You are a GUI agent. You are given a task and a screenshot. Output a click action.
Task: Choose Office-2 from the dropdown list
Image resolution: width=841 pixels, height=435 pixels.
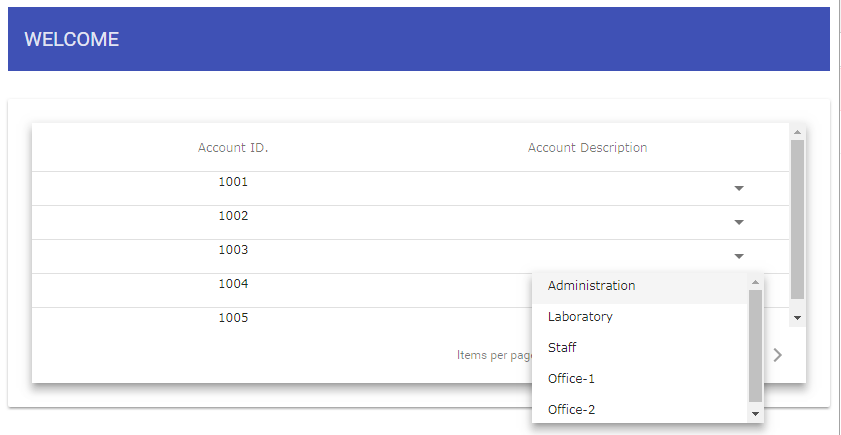pyautogui.click(x=572, y=410)
